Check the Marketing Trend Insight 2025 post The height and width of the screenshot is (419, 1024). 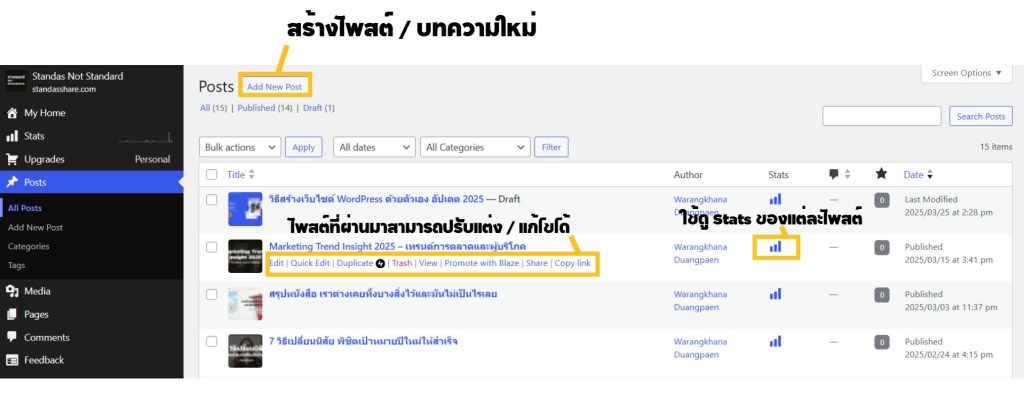(211, 247)
